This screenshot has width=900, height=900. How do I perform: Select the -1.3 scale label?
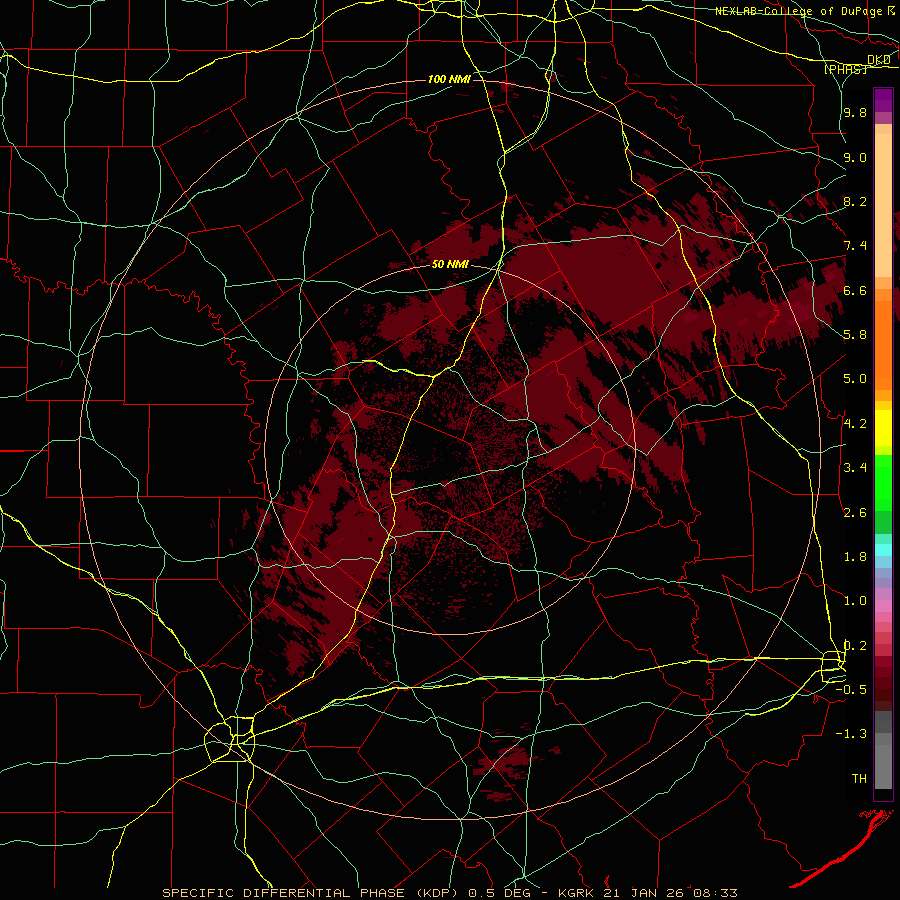(x=851, y=734)
